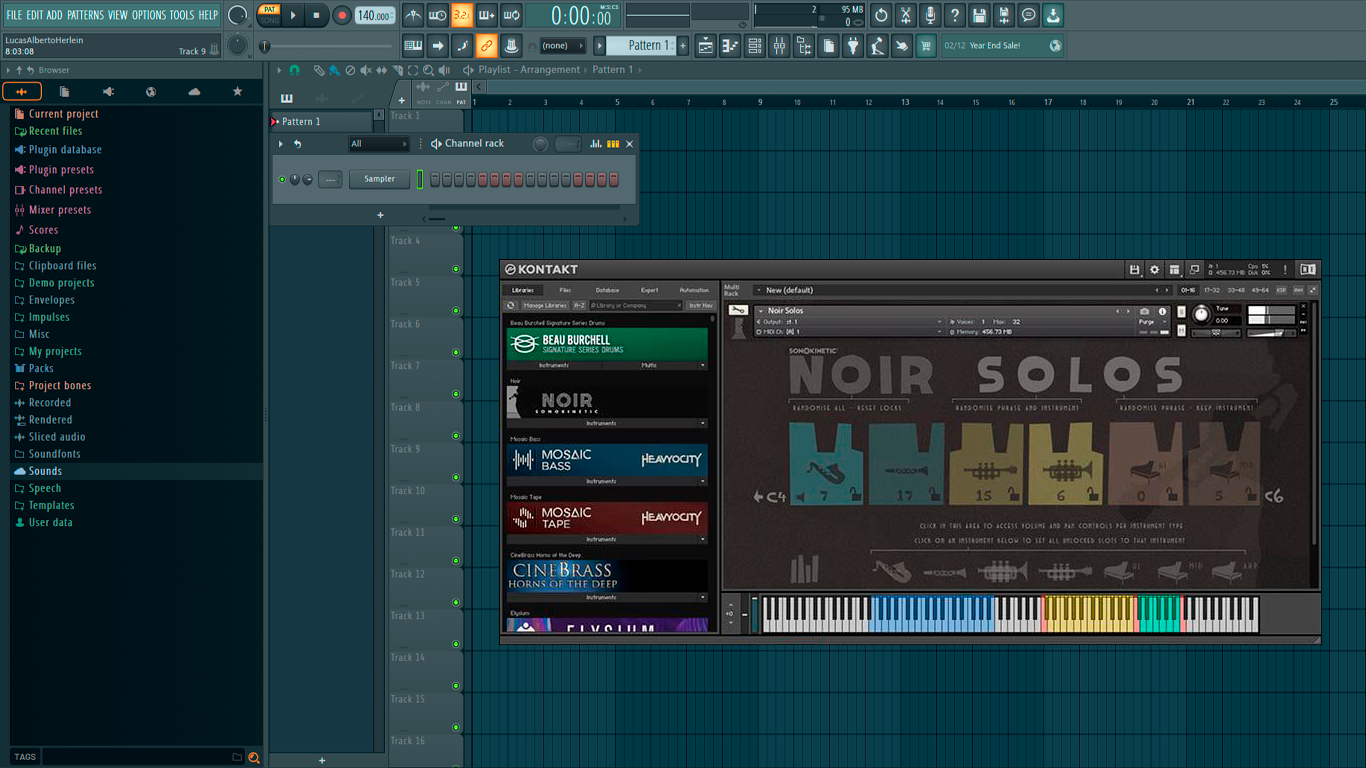The image size is (1366, 768).
Task: Toggle the orange multilink to controllers button
Action: [x=486, y=46]
